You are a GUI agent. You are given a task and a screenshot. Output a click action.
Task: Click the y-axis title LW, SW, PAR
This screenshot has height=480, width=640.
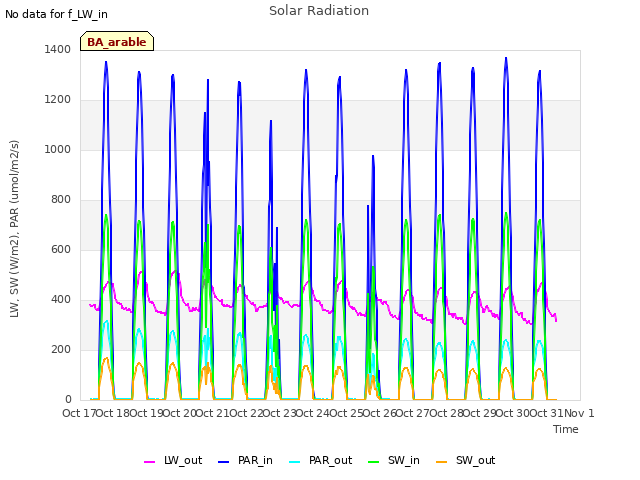pos(14,229)
